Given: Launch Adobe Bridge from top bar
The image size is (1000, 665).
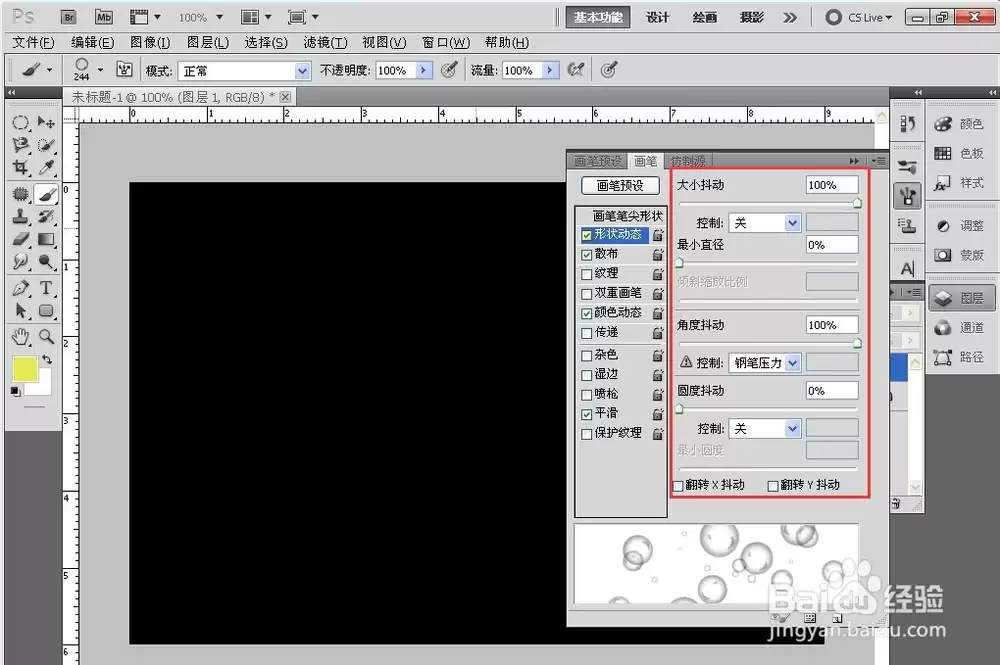Looking at the screenshot, I should click(69, 17).
